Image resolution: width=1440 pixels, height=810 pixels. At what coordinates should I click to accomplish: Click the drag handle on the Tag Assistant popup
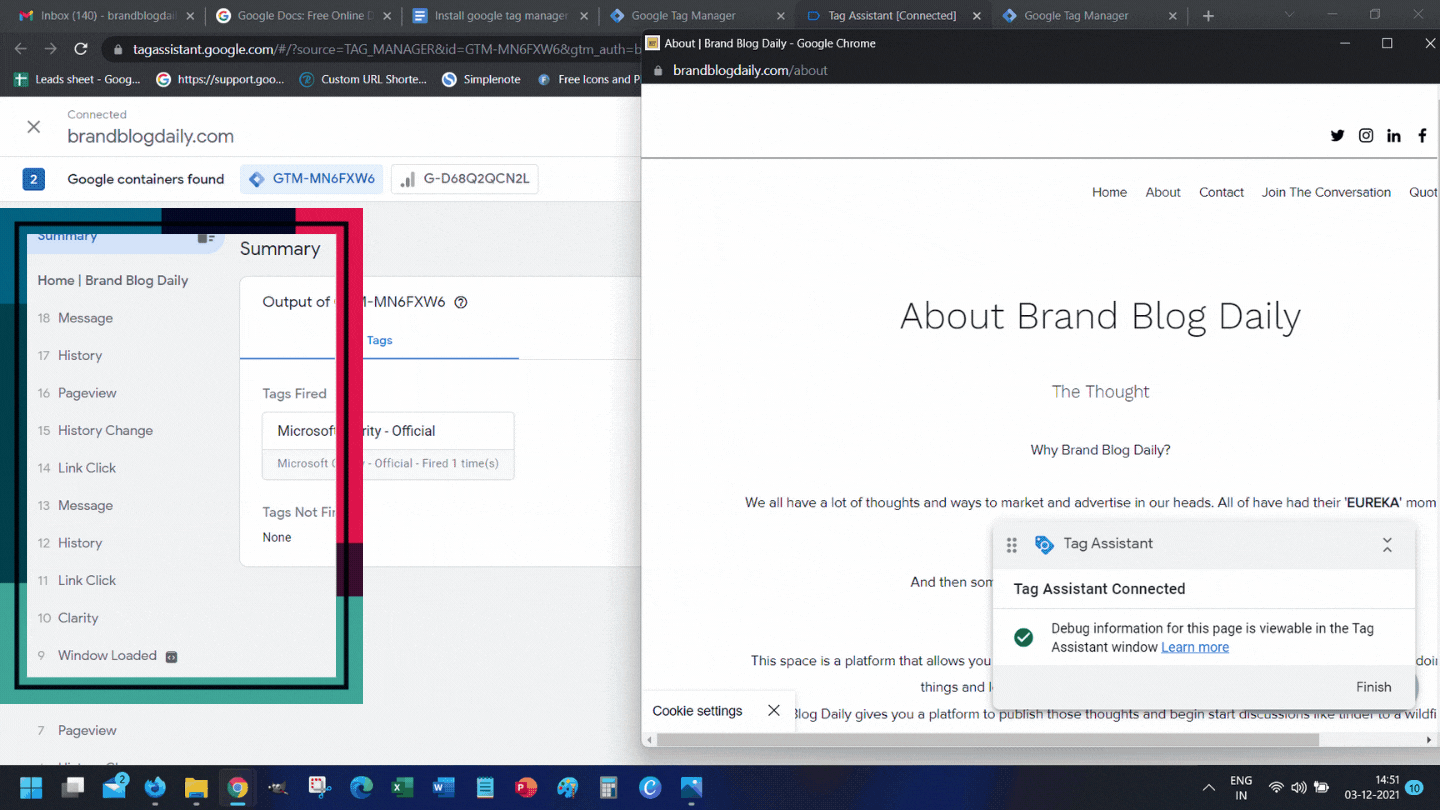(1011, 545)
